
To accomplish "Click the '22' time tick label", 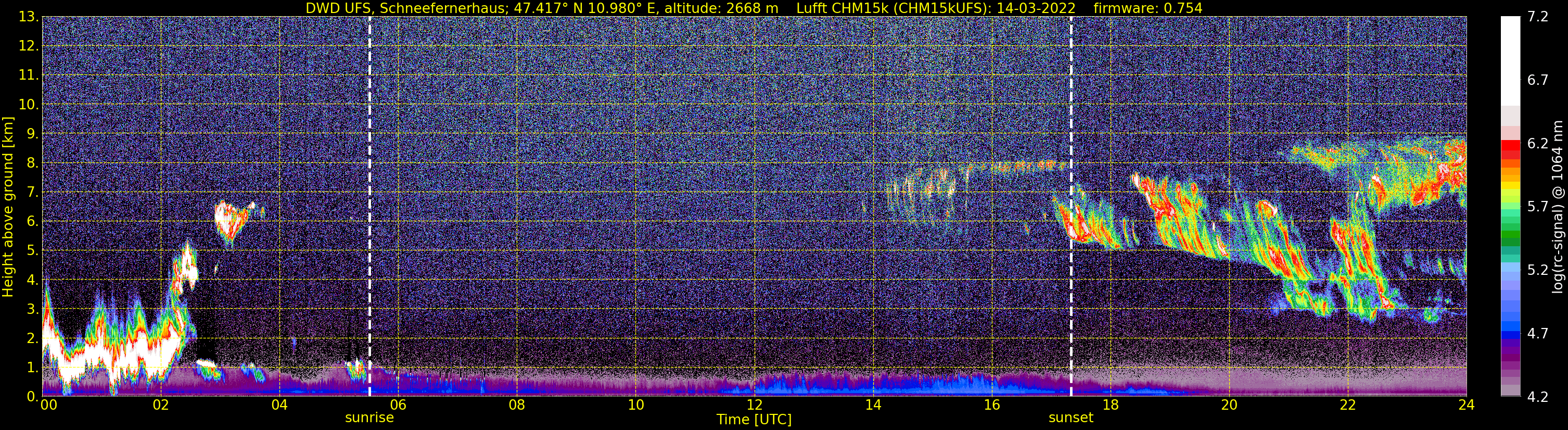I will pos(1348,405).
